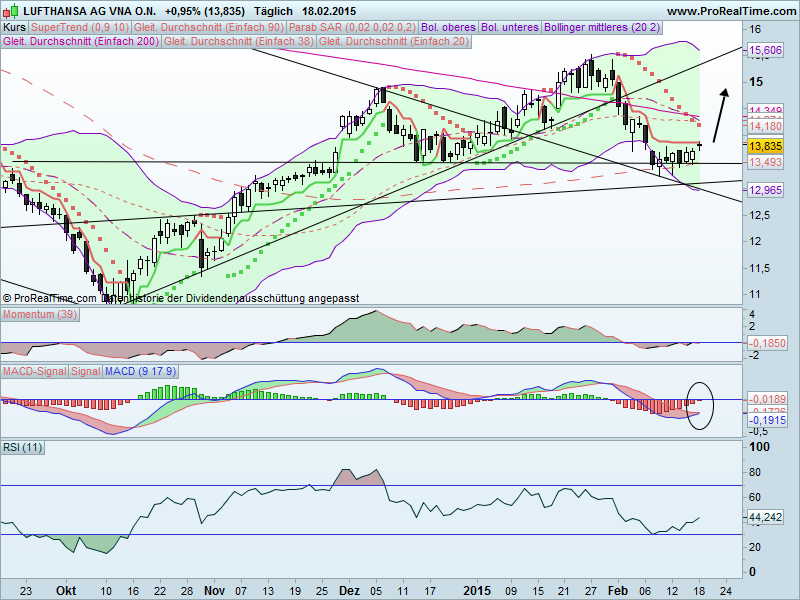The width and height of the screenshot is (800, 600).
Task: Select the Kurs indicator label
Action: (15, 28)
